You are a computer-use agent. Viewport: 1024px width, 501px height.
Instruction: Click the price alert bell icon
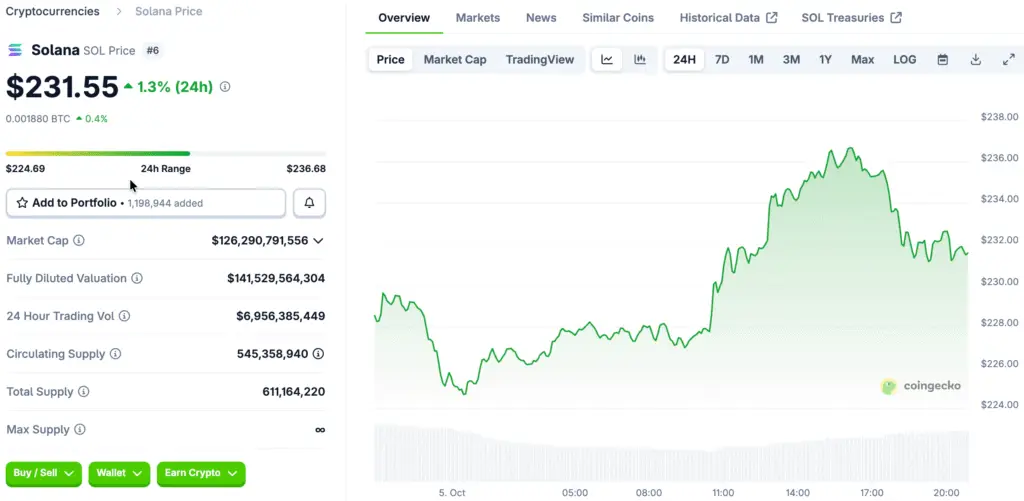[309, 203]
